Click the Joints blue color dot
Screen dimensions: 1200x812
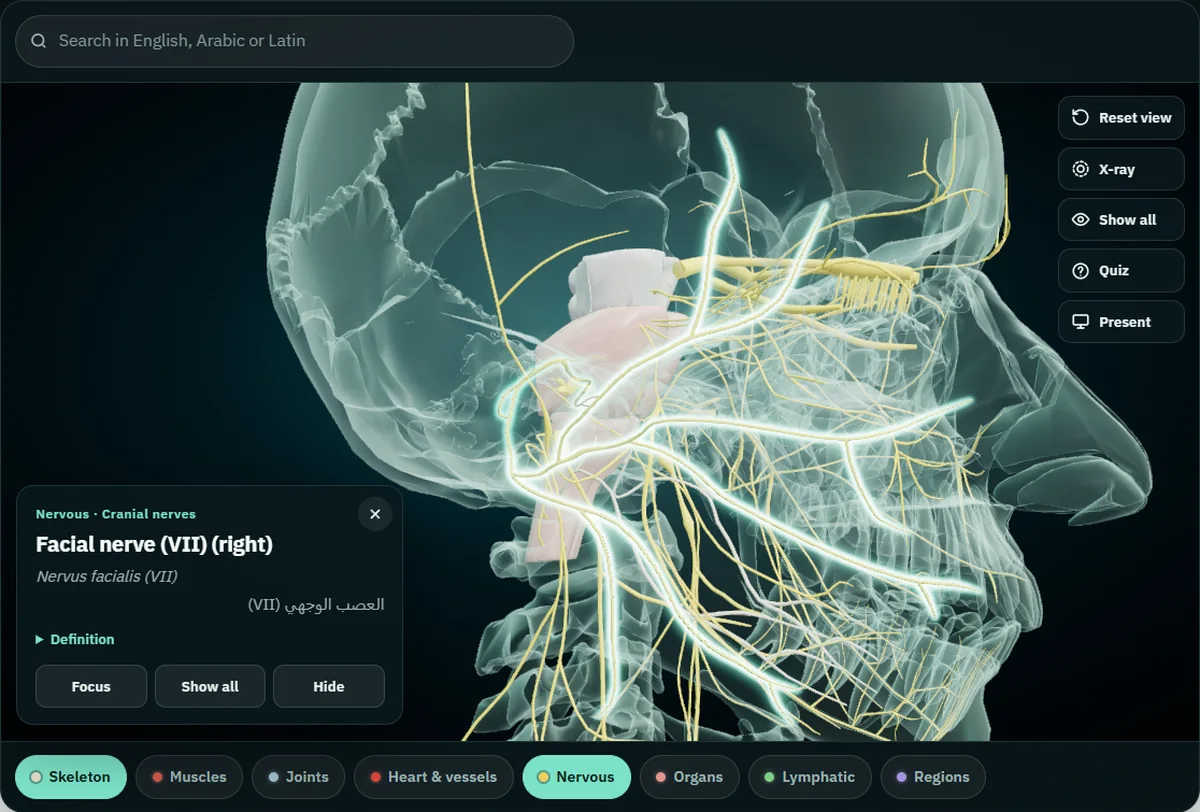273,777
